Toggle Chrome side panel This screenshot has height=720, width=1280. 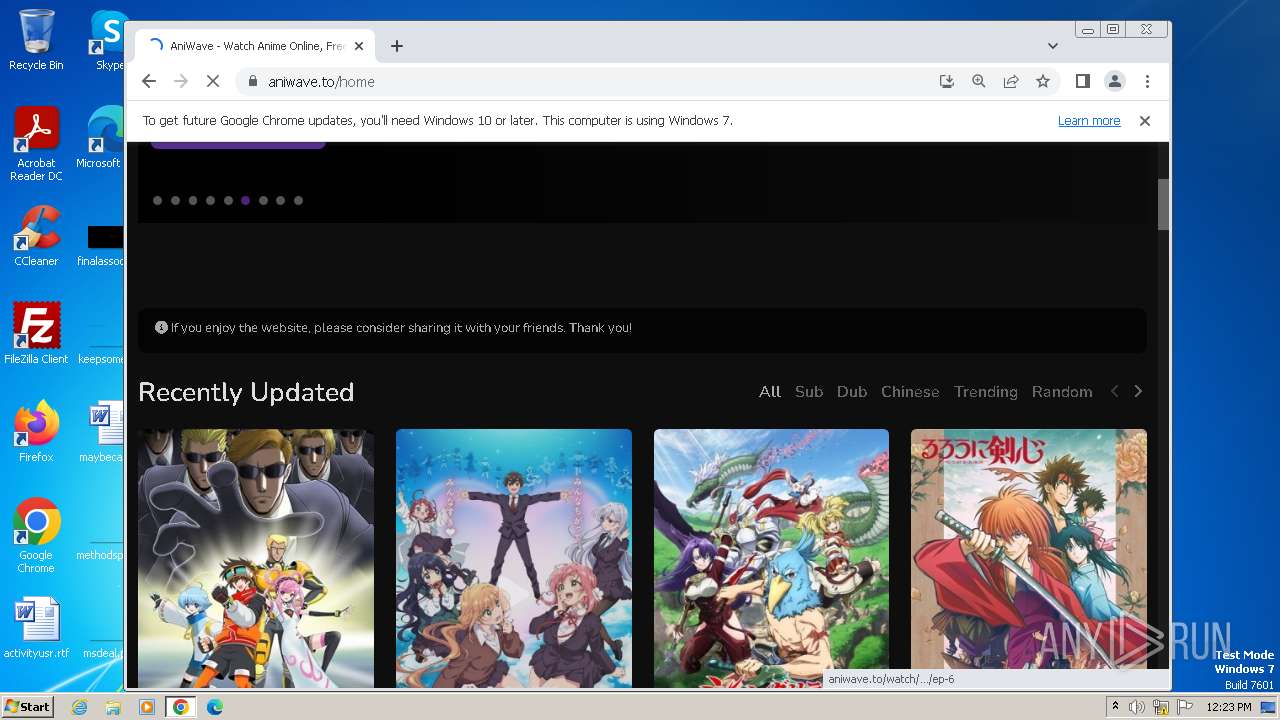coord(1083,82)
